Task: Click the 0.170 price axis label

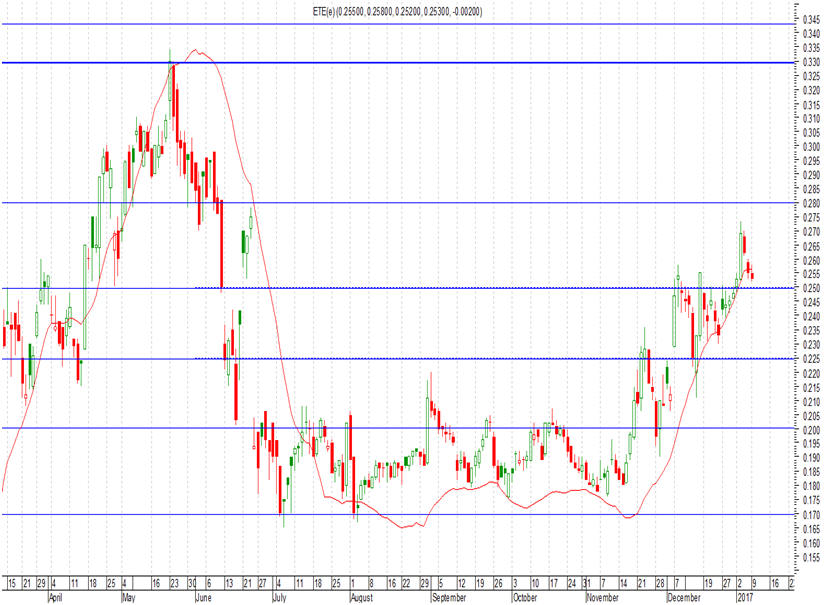Action: (811, 515)
